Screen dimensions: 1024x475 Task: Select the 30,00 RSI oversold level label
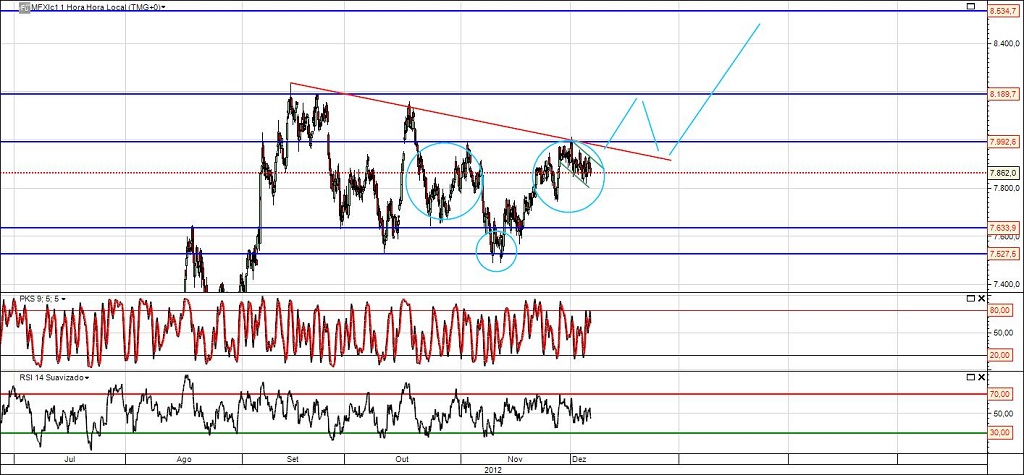[1000, 433]
